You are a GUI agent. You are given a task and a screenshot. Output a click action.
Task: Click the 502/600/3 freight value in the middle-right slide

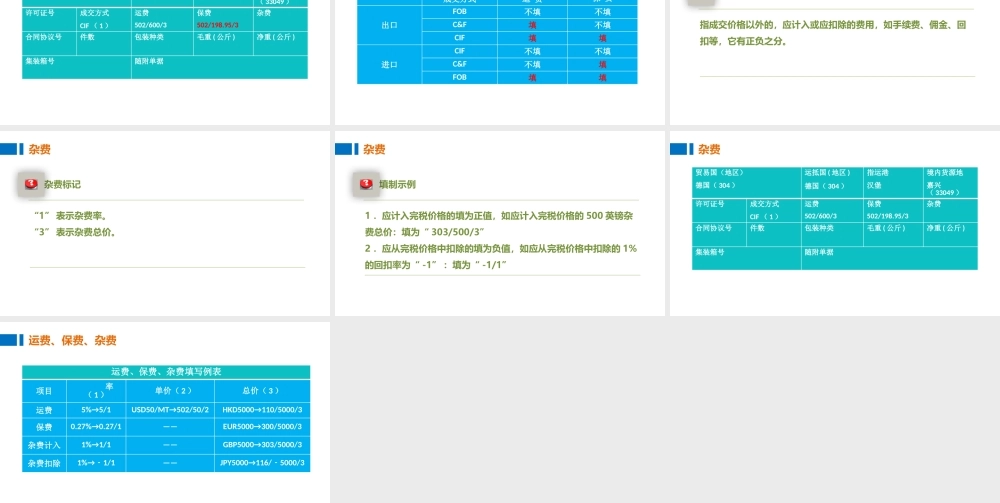(x=820, y=217)
